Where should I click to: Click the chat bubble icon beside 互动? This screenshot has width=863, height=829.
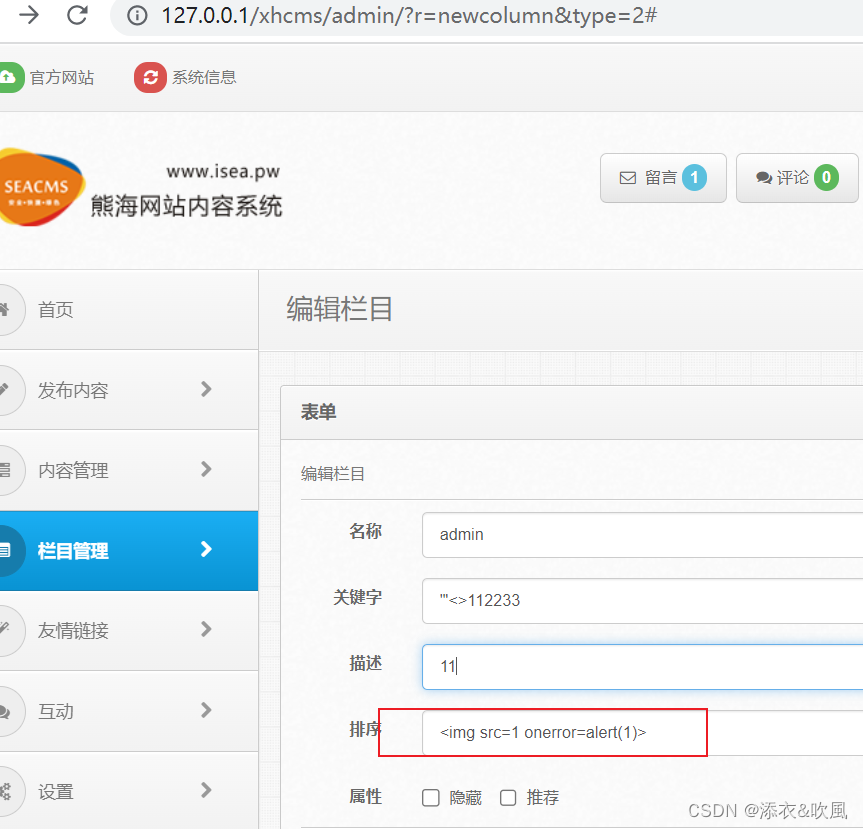[8, 711]
